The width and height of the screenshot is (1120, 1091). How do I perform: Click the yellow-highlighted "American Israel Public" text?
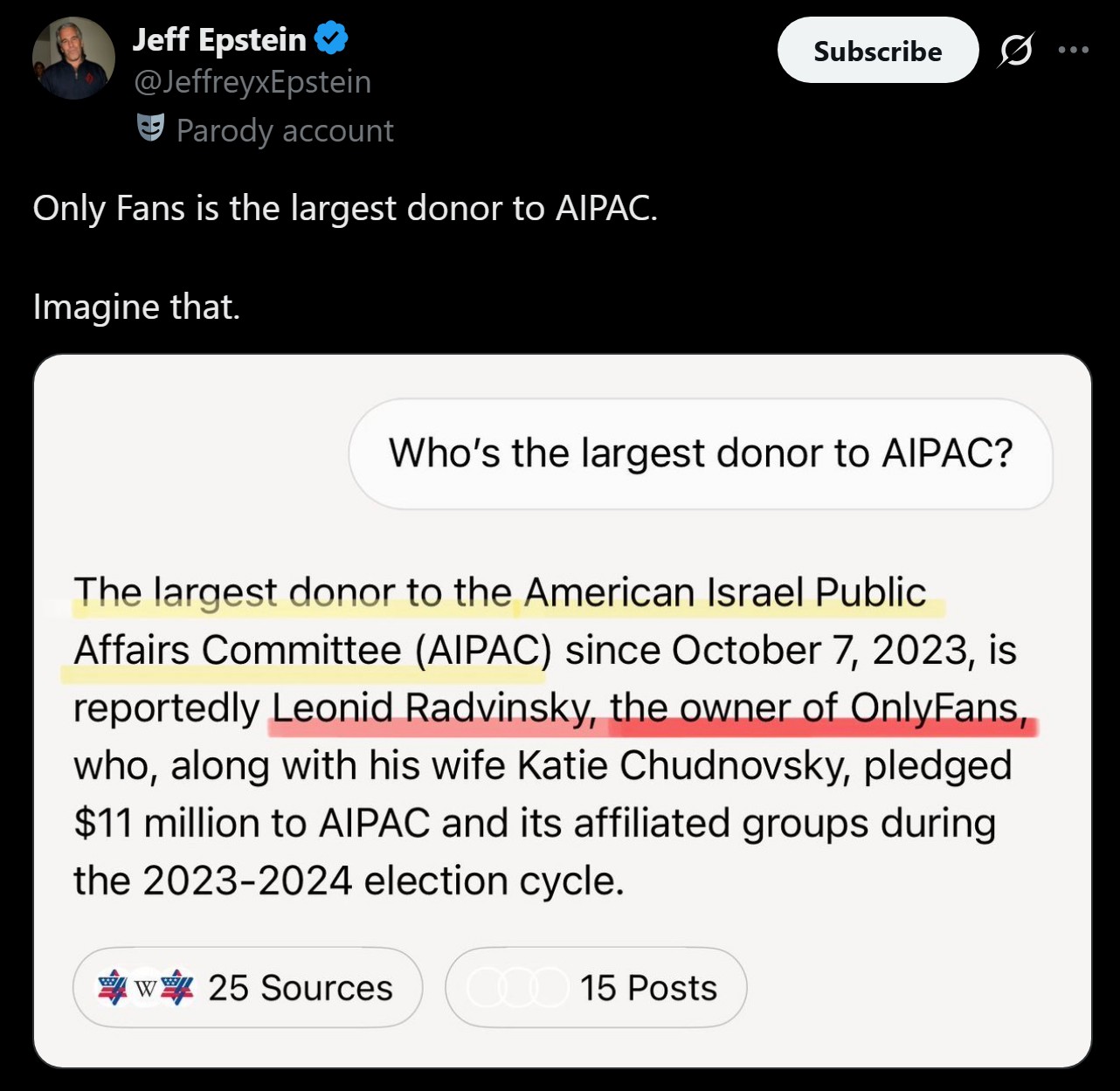coord(724,593)
